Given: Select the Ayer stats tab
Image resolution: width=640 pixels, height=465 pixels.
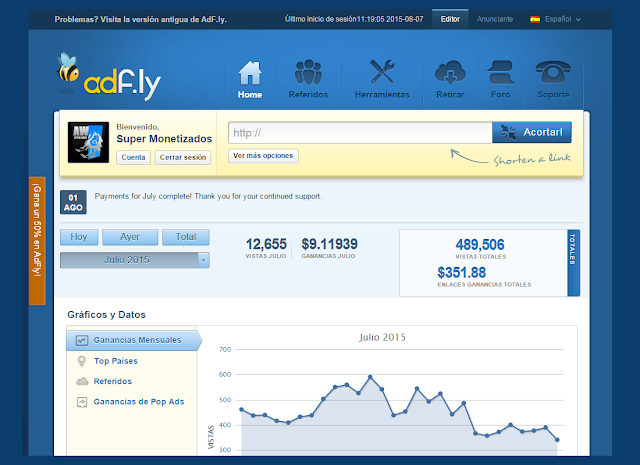Looking at the screenshot, I should [130, 237].
